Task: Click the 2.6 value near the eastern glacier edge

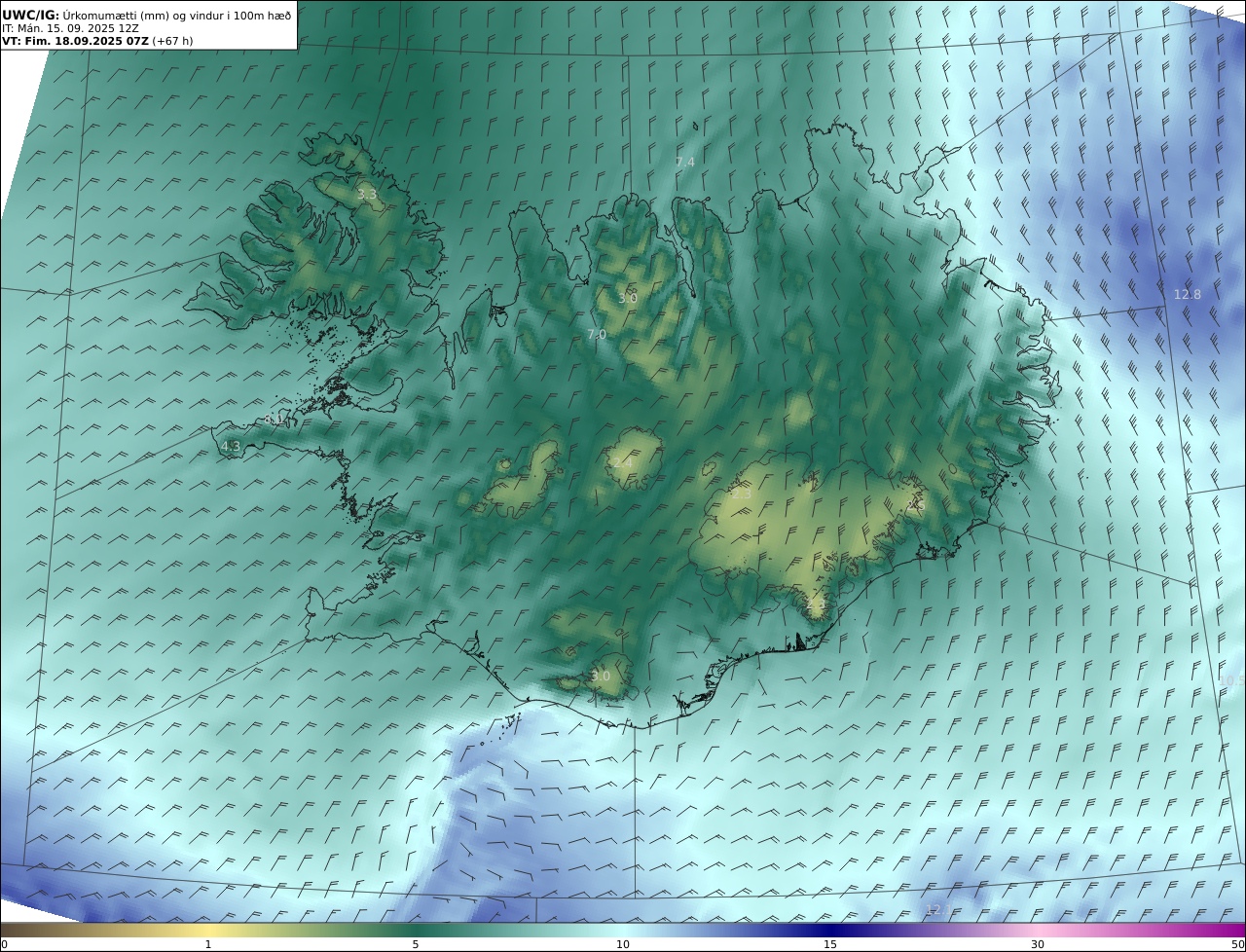Action: 915,504
